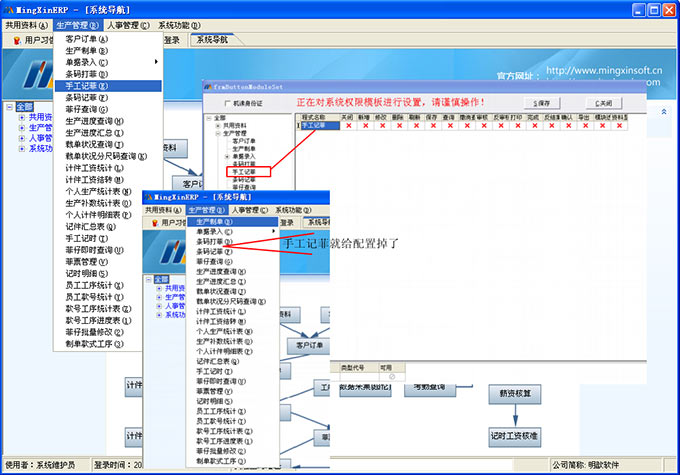The image size is (680, 475).
Task: Click 使用者: 系统维护员 in status bar
Action: coord(40,465)
